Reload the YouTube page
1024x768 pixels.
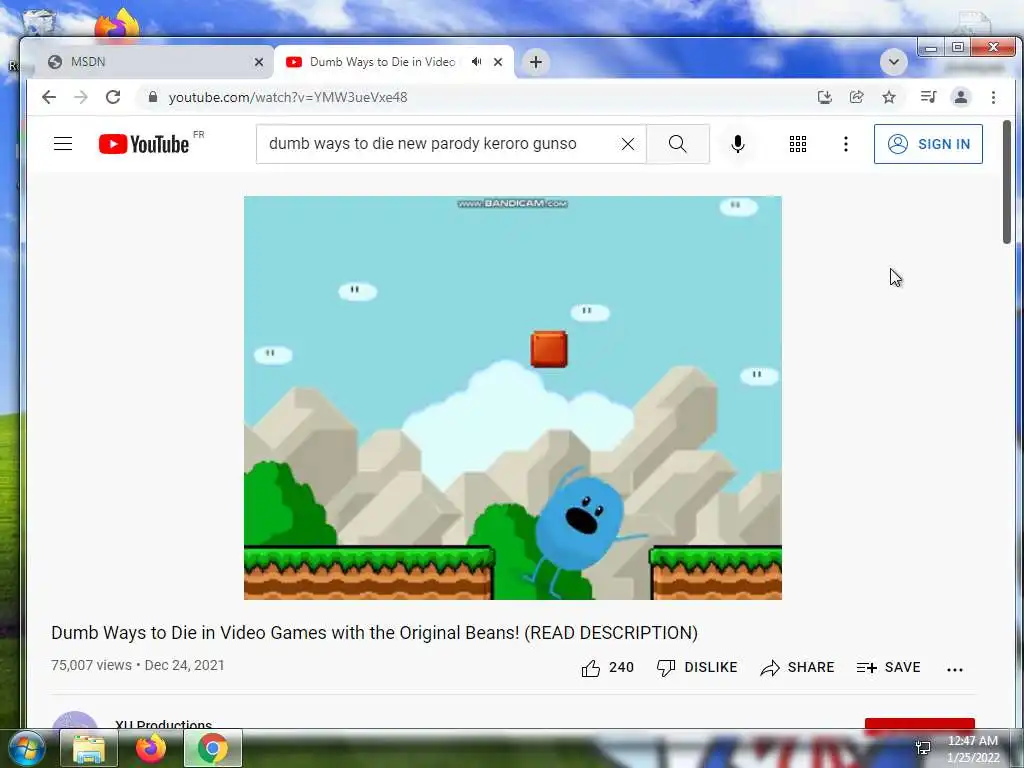point(113,97)
